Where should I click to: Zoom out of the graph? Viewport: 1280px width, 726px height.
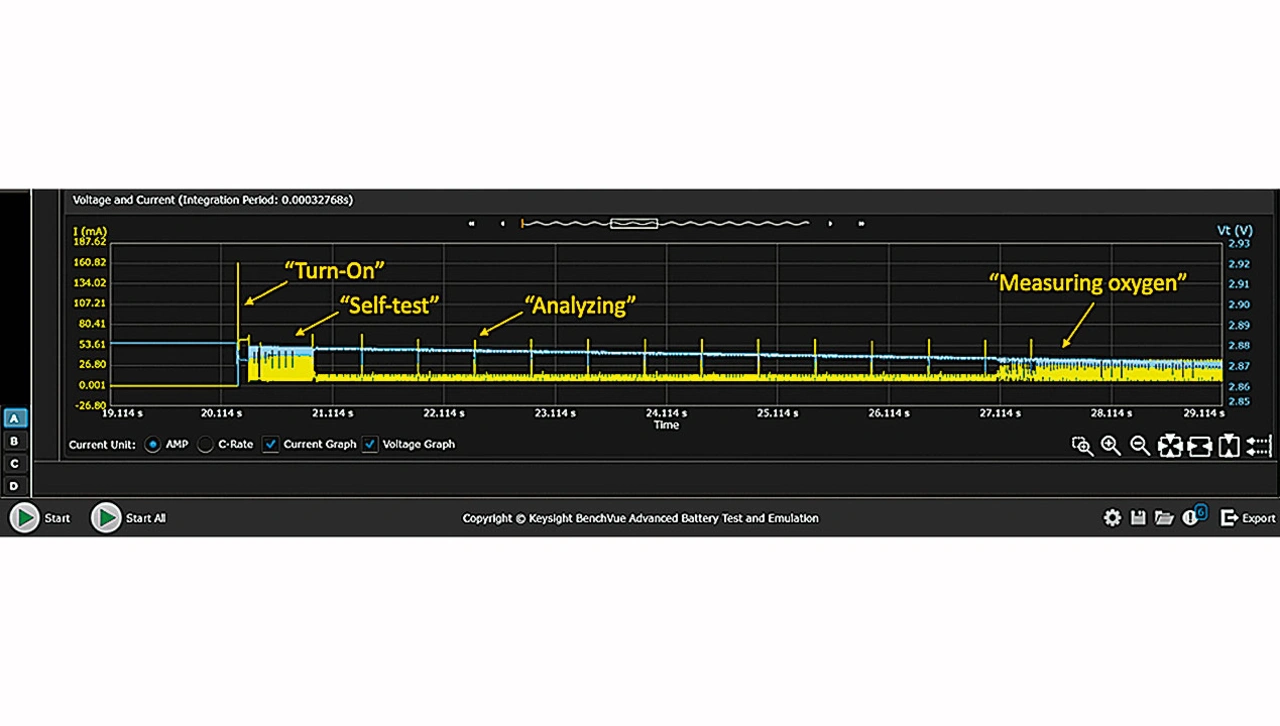point(1139,446)
